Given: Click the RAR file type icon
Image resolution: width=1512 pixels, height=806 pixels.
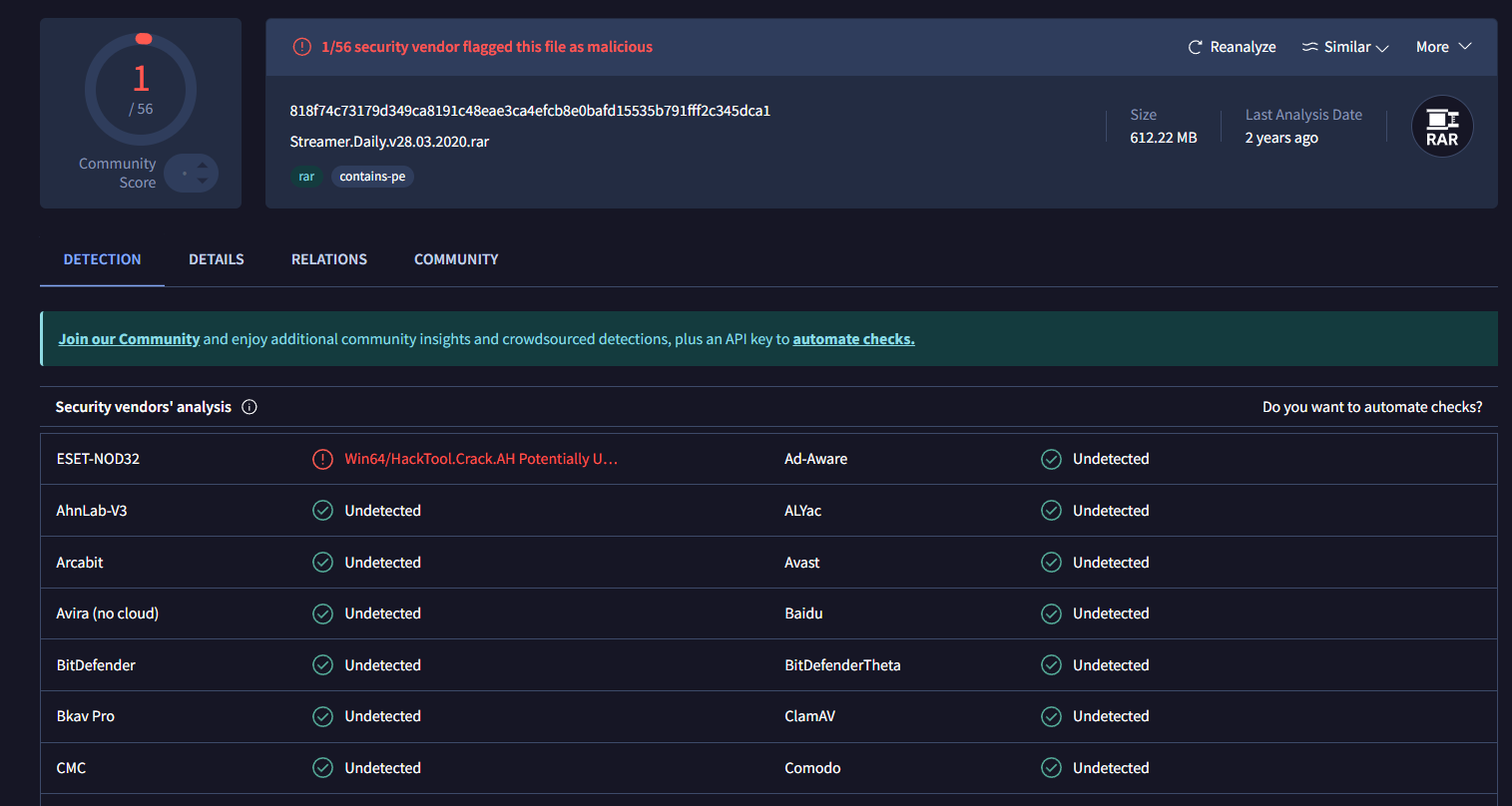Looking at the screenshot, I should coord(1441,127).
